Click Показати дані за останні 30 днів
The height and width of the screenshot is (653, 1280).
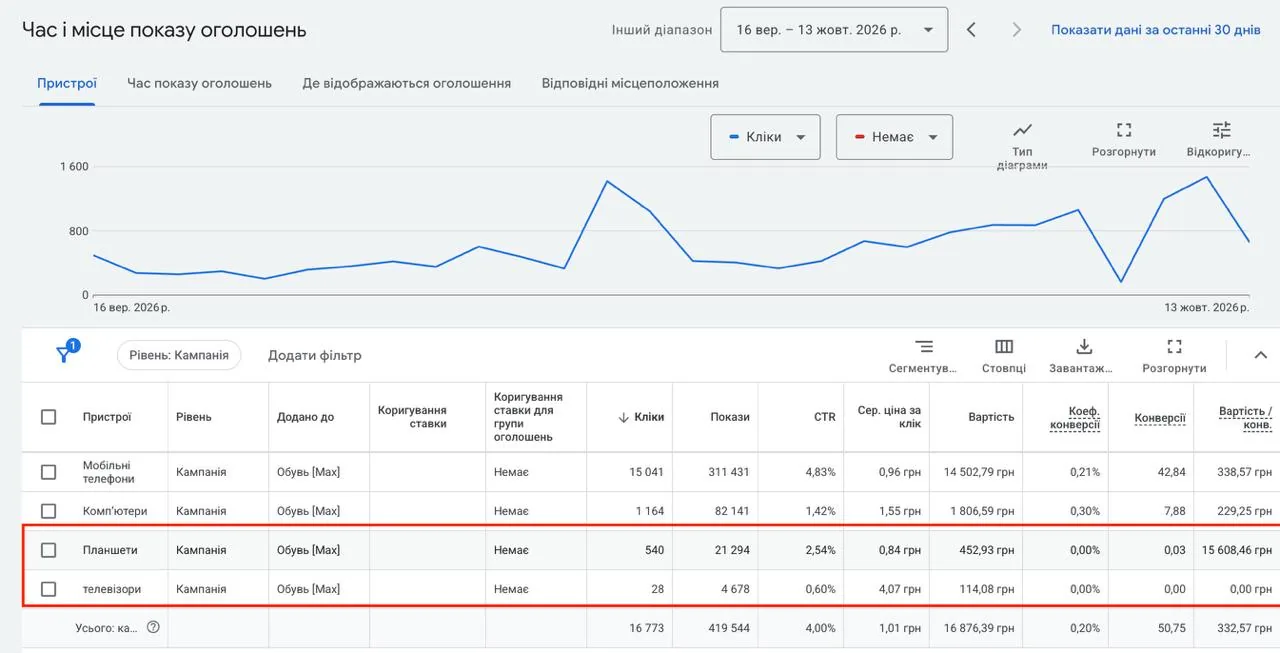coord(1156,30)
